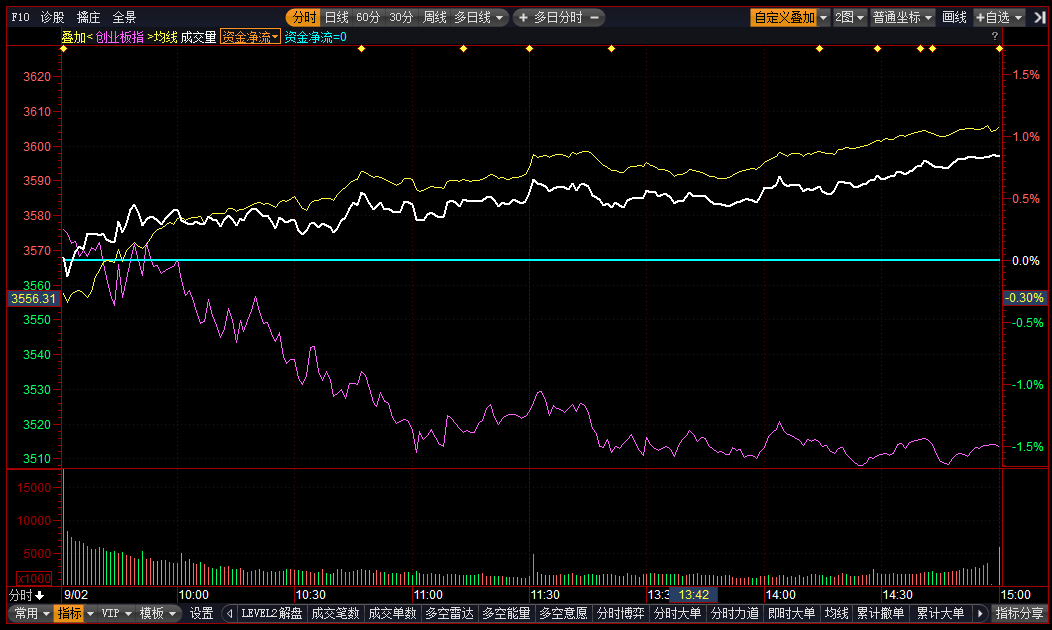
Task: Click the minus icon after 多日分时
Action: (x=595, y=17)
